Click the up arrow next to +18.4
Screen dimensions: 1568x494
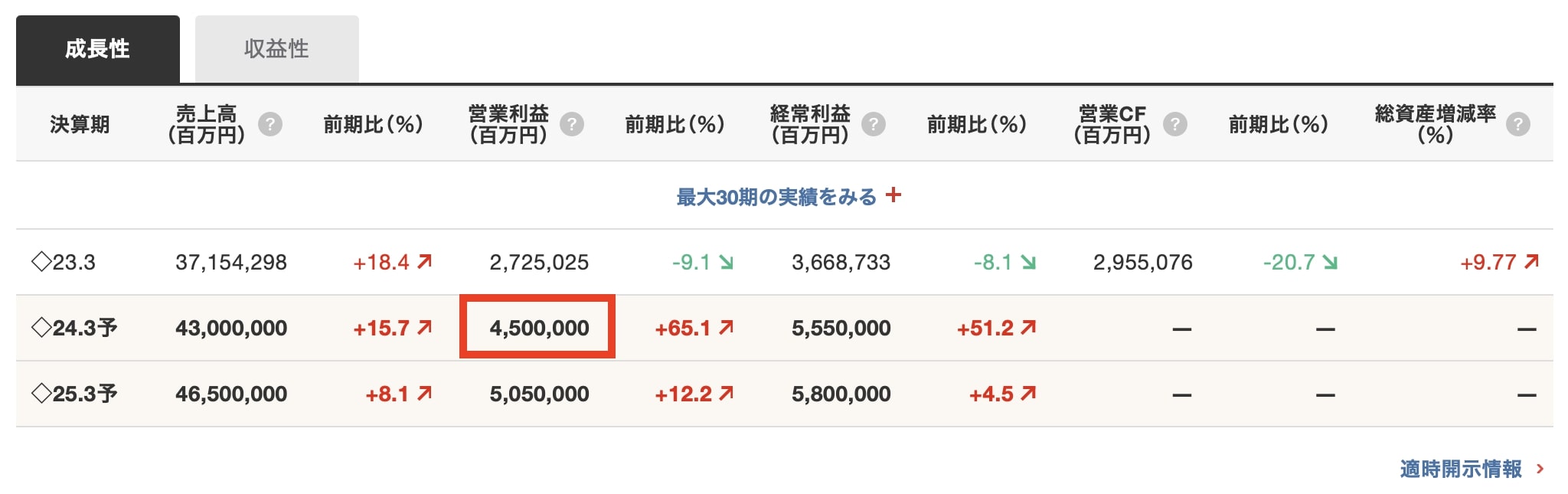[424, 262]
